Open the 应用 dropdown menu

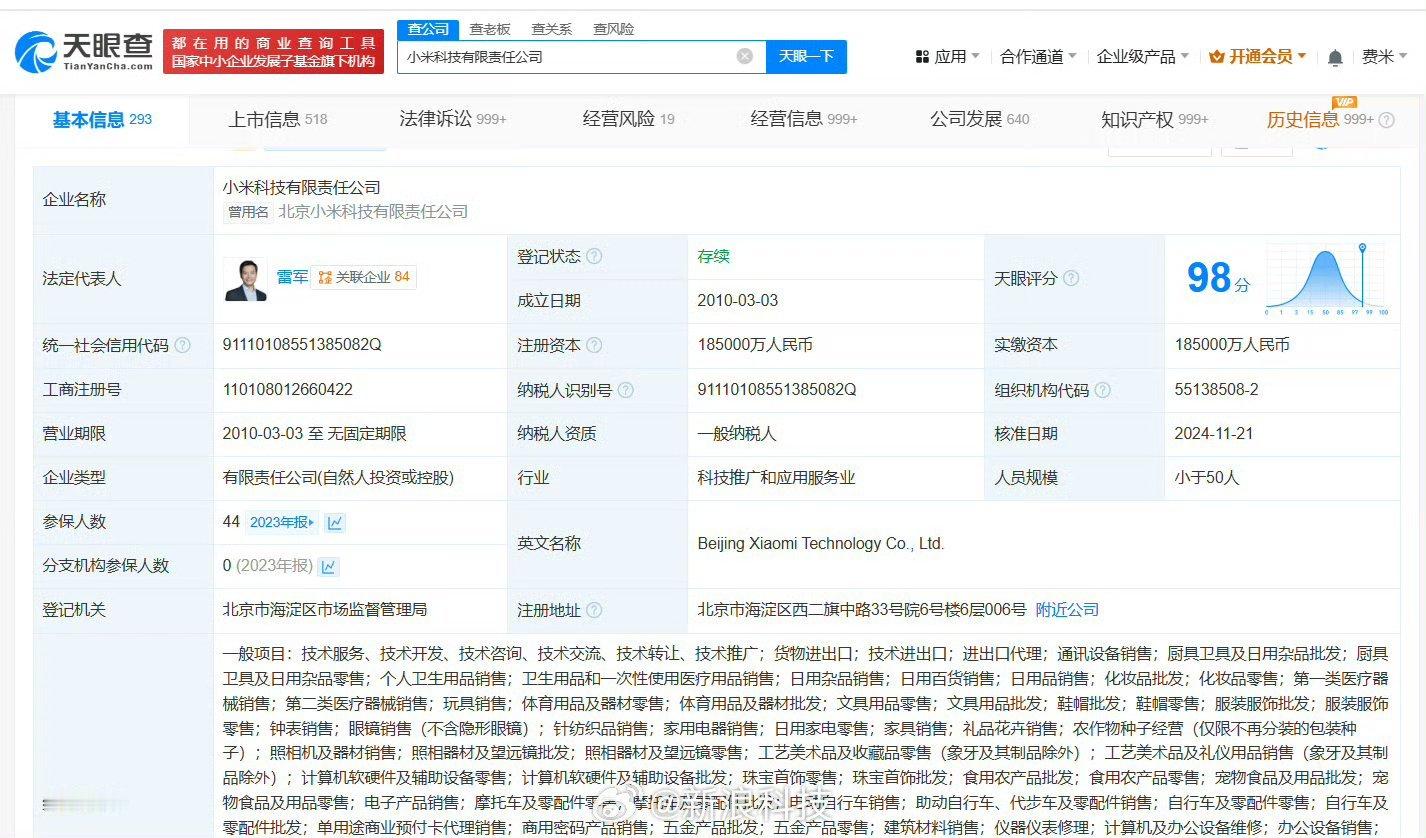coord(948,57)
